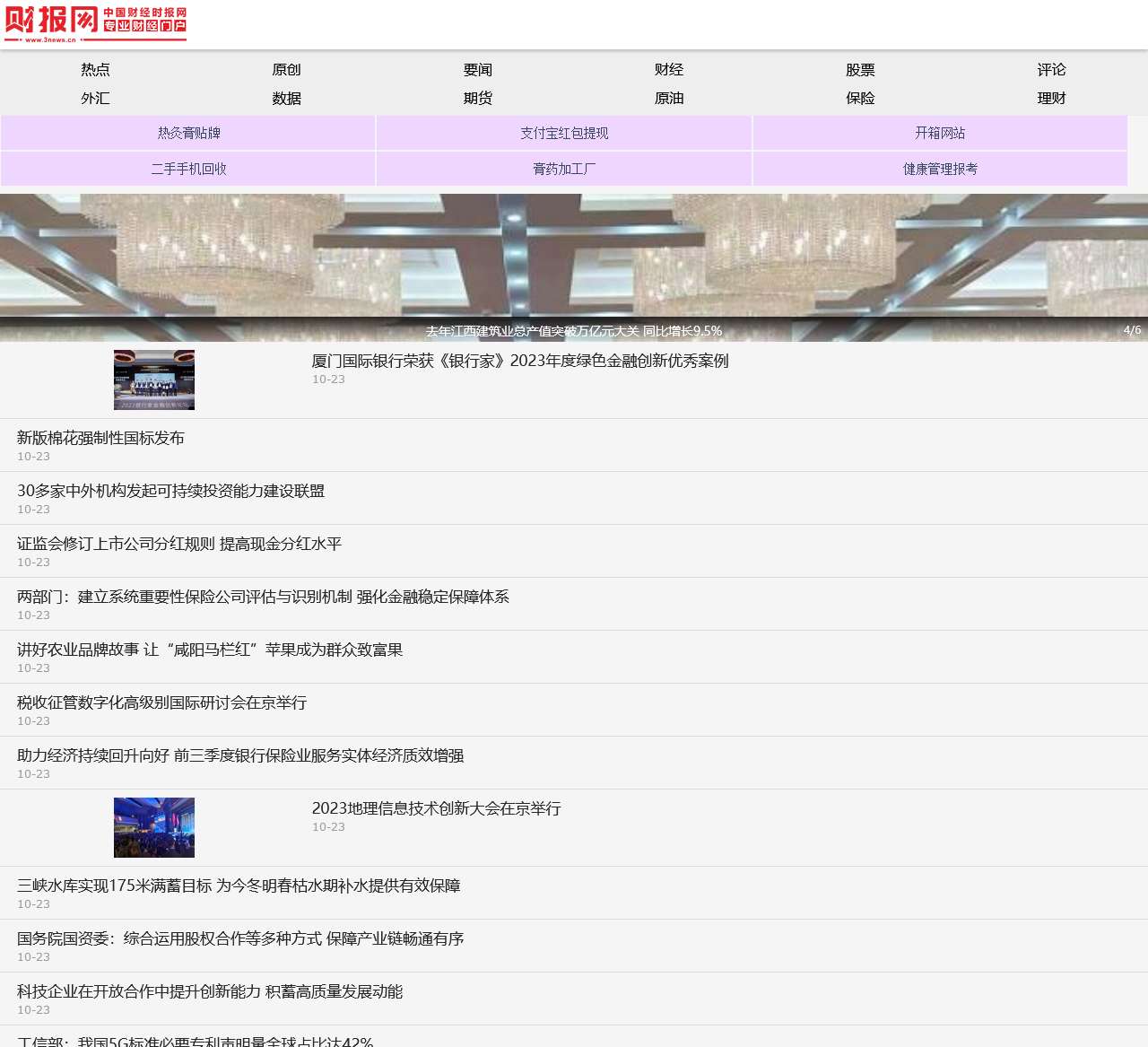Read the 国务院国资委 industrial chain article
1148x1047 pixels.
[240, 938]
